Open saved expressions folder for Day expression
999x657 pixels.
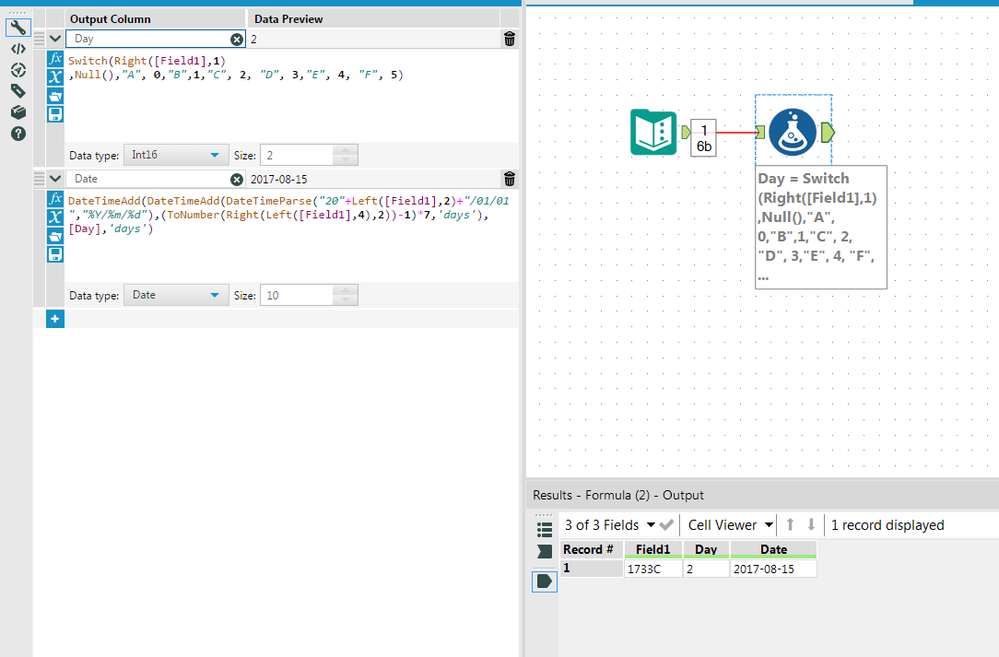[x=55, y=96]
